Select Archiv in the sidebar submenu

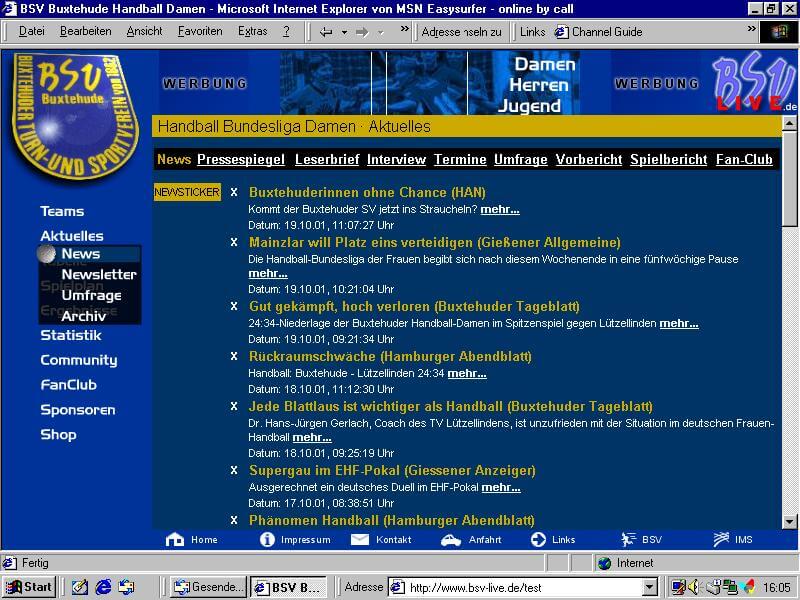(84, 316)
